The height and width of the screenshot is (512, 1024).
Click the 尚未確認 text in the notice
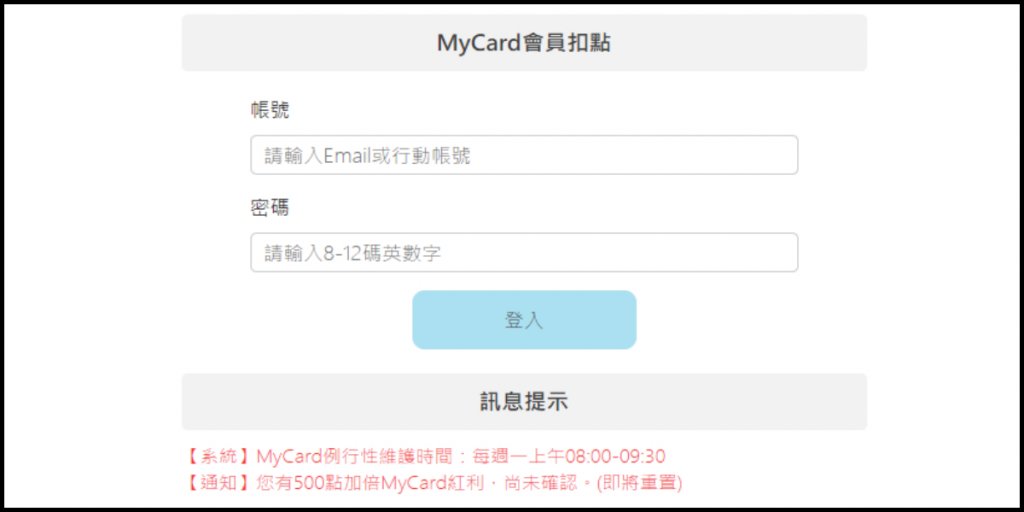(x=539, y=483)
